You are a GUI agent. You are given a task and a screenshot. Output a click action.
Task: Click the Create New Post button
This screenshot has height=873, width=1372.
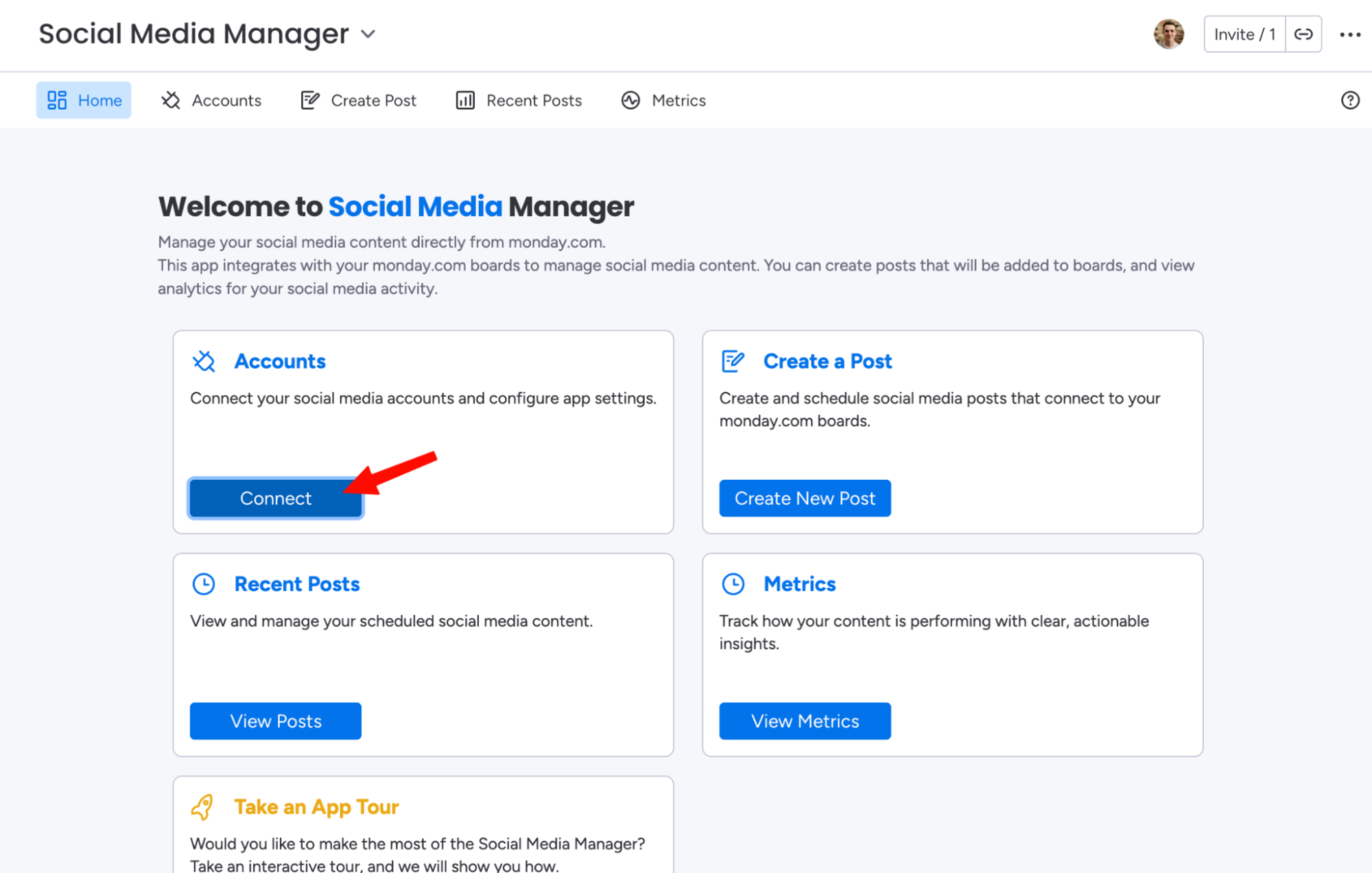805,498
